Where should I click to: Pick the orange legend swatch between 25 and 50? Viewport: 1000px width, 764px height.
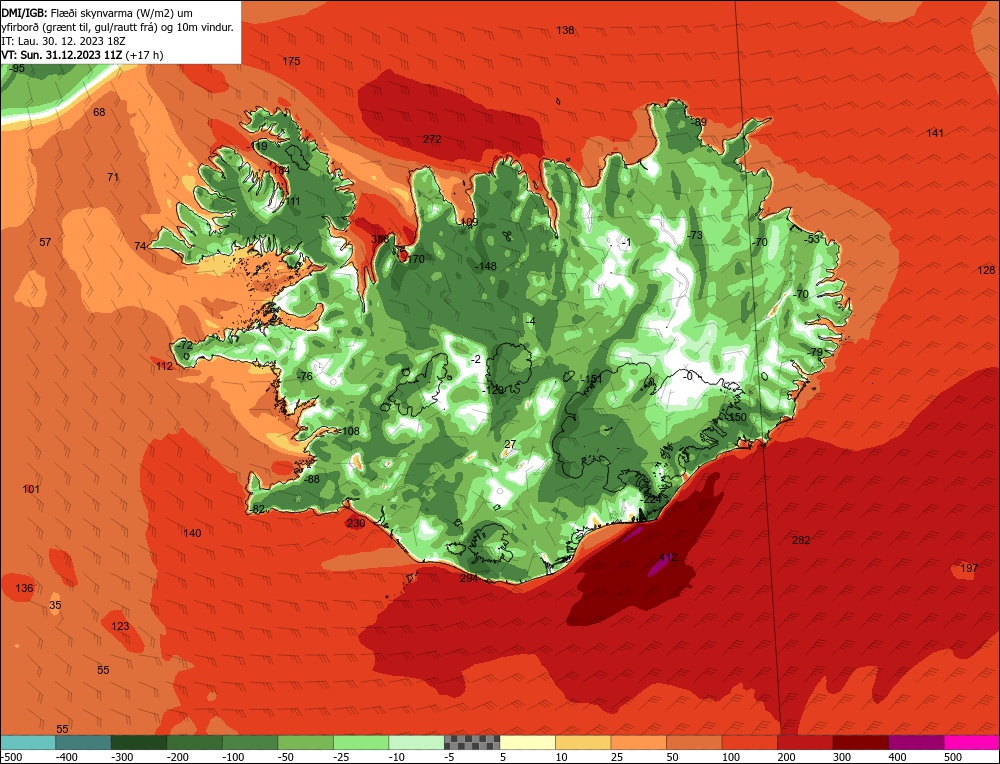pos(638,742)
